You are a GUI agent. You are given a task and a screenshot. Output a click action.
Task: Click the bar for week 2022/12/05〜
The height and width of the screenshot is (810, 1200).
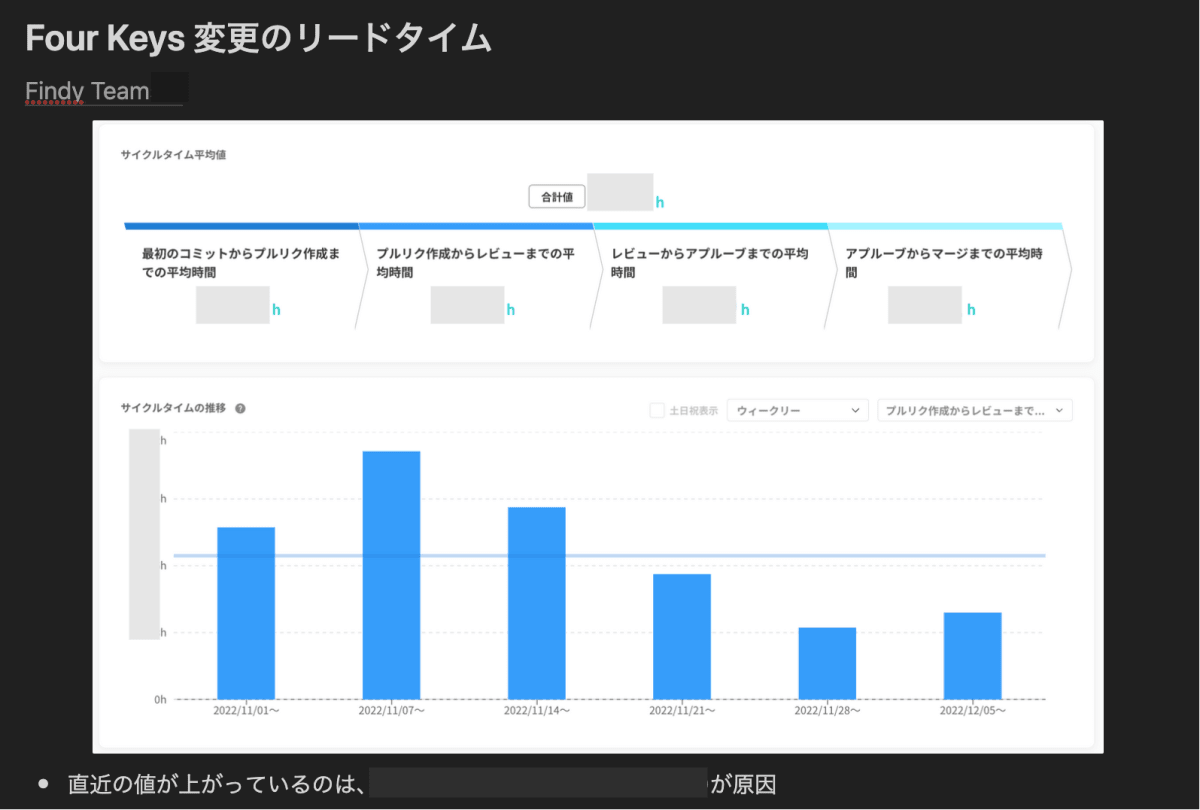click(x=973, y=656)
